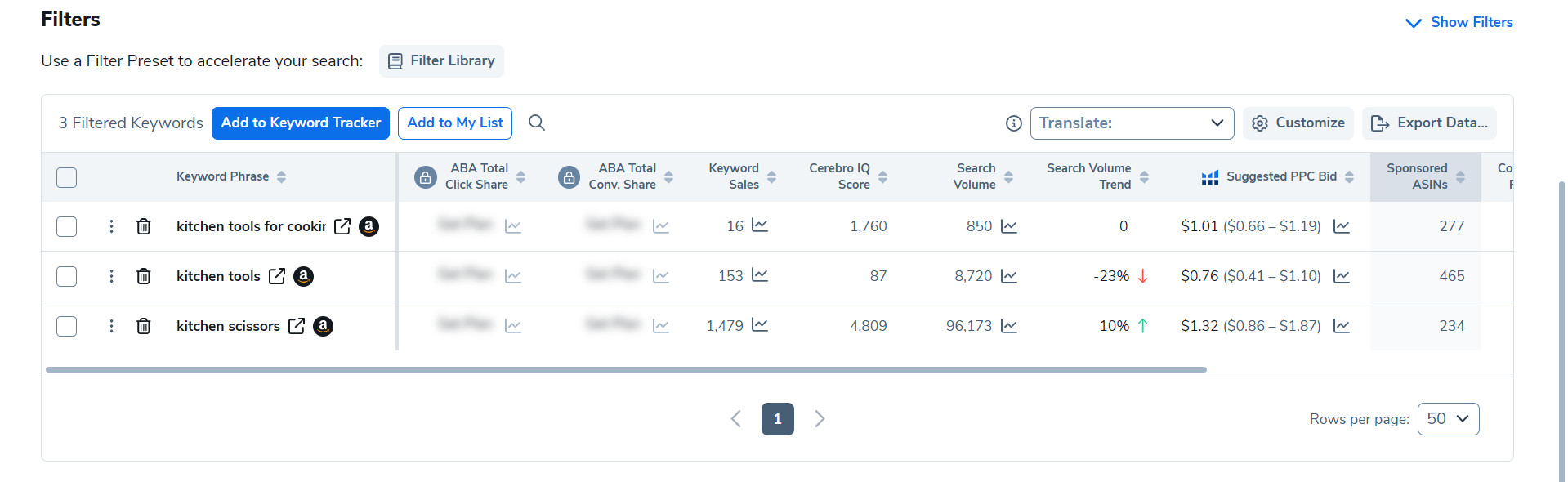Image resolution: width=1568 pixels, height=482 pixels.
Task: Delete the kitchen scissors keyword row
Action: coord(144,326)
